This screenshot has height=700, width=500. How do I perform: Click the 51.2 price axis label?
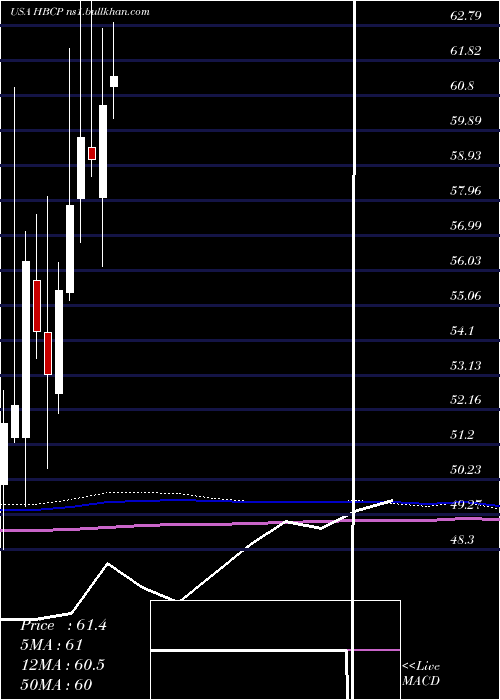(462, 434)
